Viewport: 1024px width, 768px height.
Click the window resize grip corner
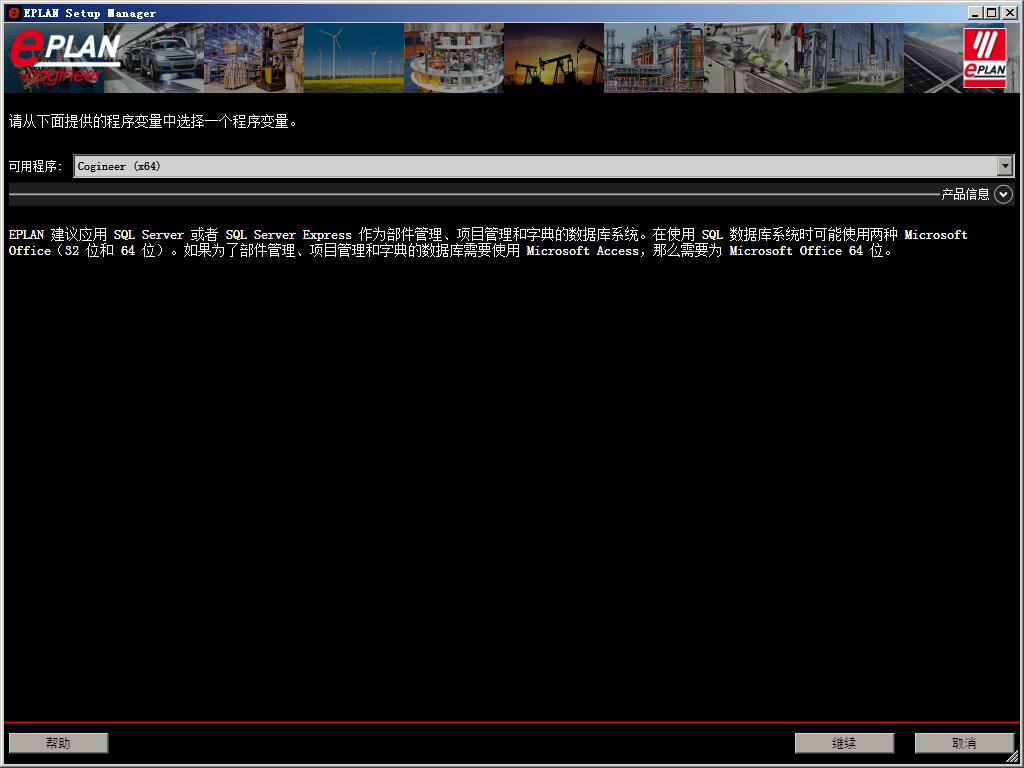1013,758
